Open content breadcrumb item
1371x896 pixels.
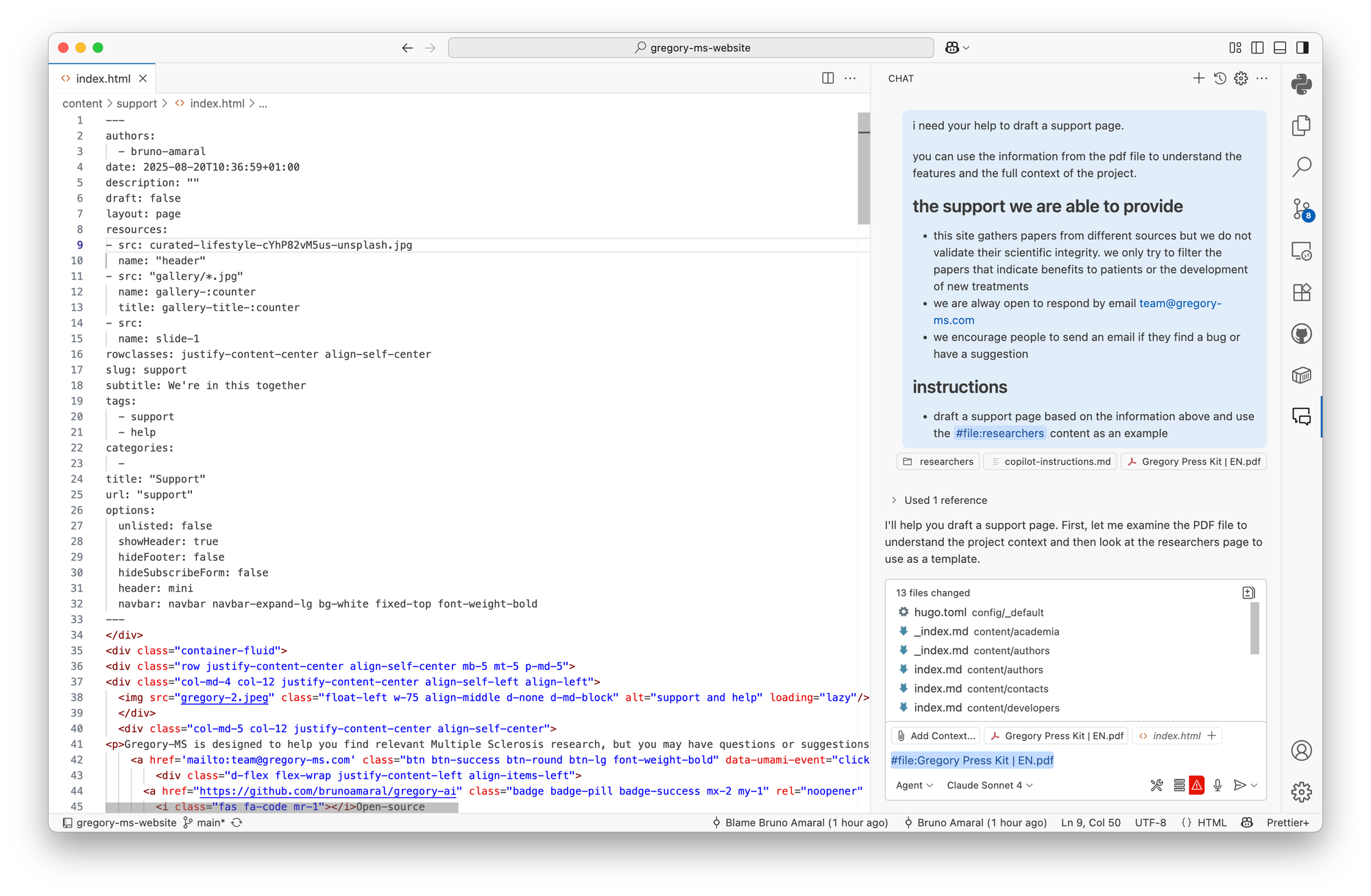[82, 104]
